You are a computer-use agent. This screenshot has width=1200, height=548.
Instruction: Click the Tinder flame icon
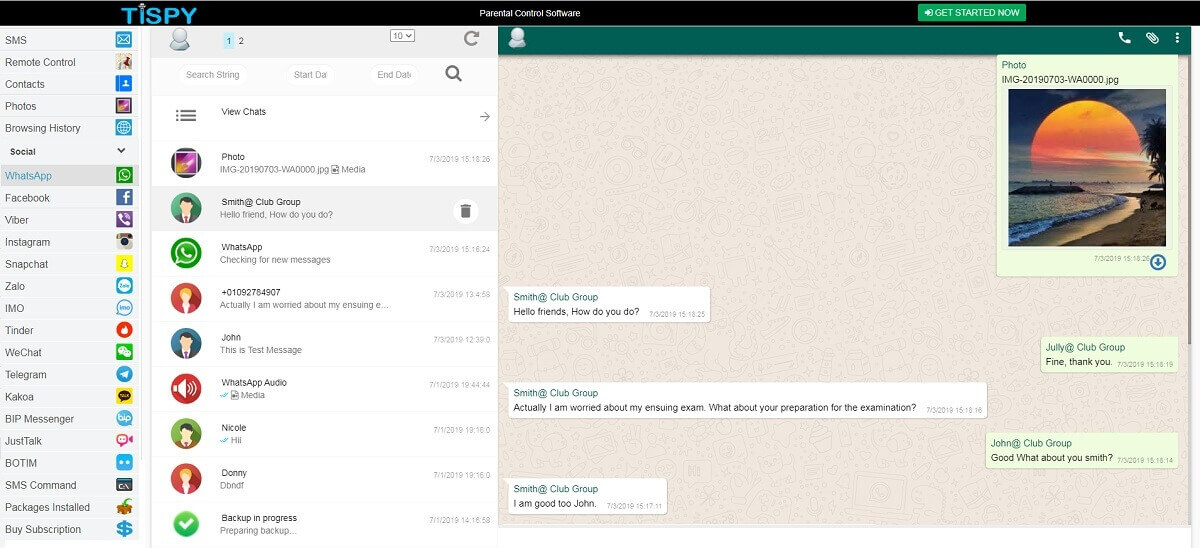pos(124,330)
